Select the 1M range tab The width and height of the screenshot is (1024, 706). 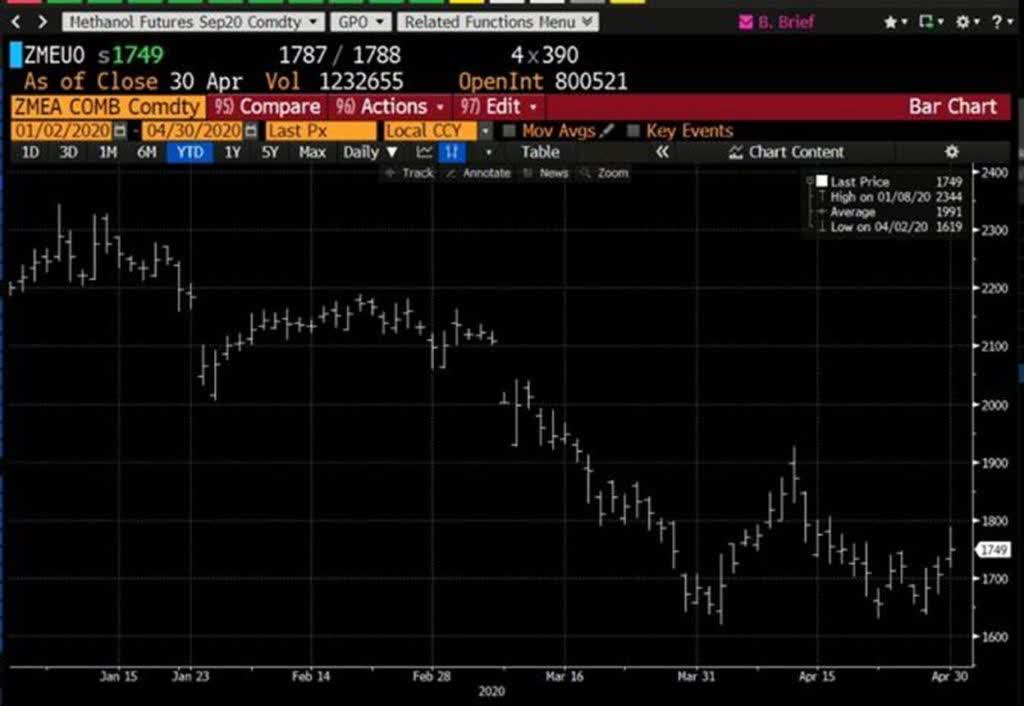pos(108,152)
